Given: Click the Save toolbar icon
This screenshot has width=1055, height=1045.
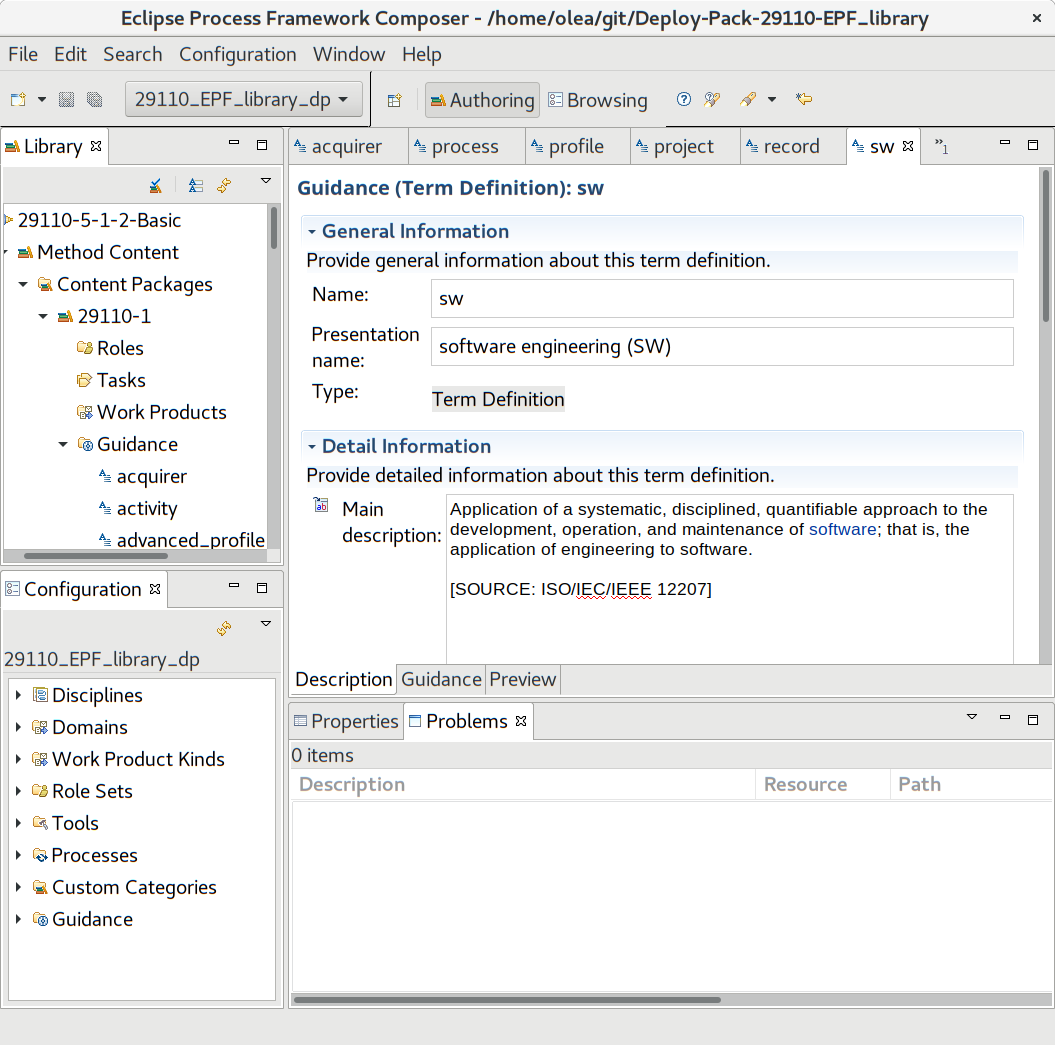Looking at the screenshot, I should pyautogui.click(x=66, y=100).
